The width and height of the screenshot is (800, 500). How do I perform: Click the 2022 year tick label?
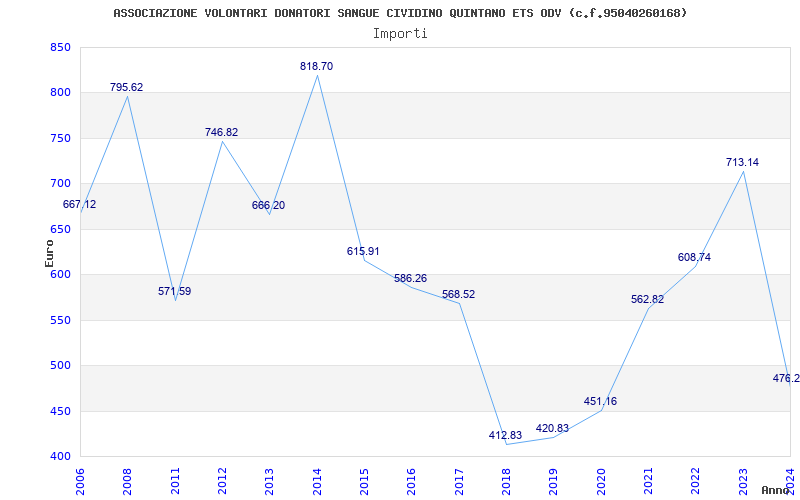[696, 480]
